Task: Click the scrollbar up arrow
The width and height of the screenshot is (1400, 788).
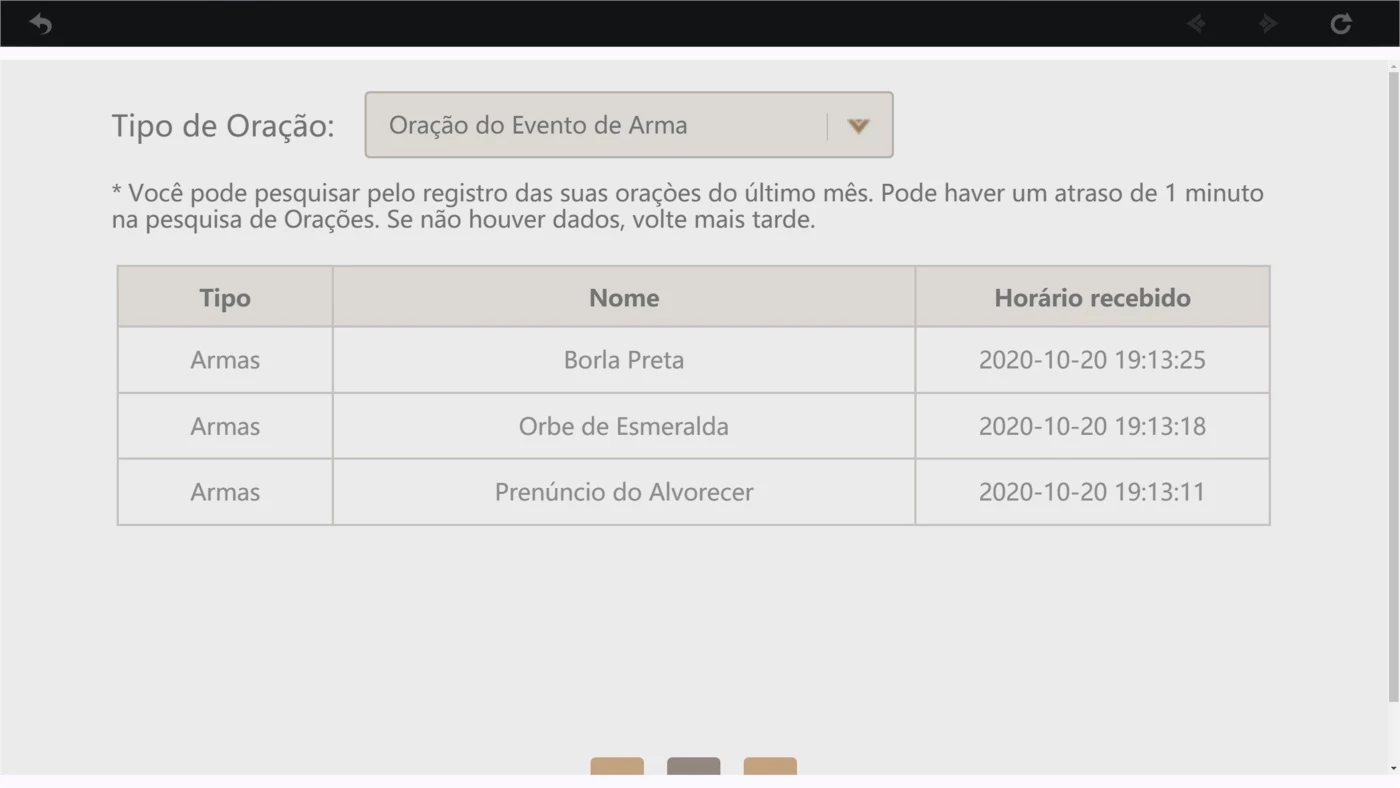Action: point(1393,66)
